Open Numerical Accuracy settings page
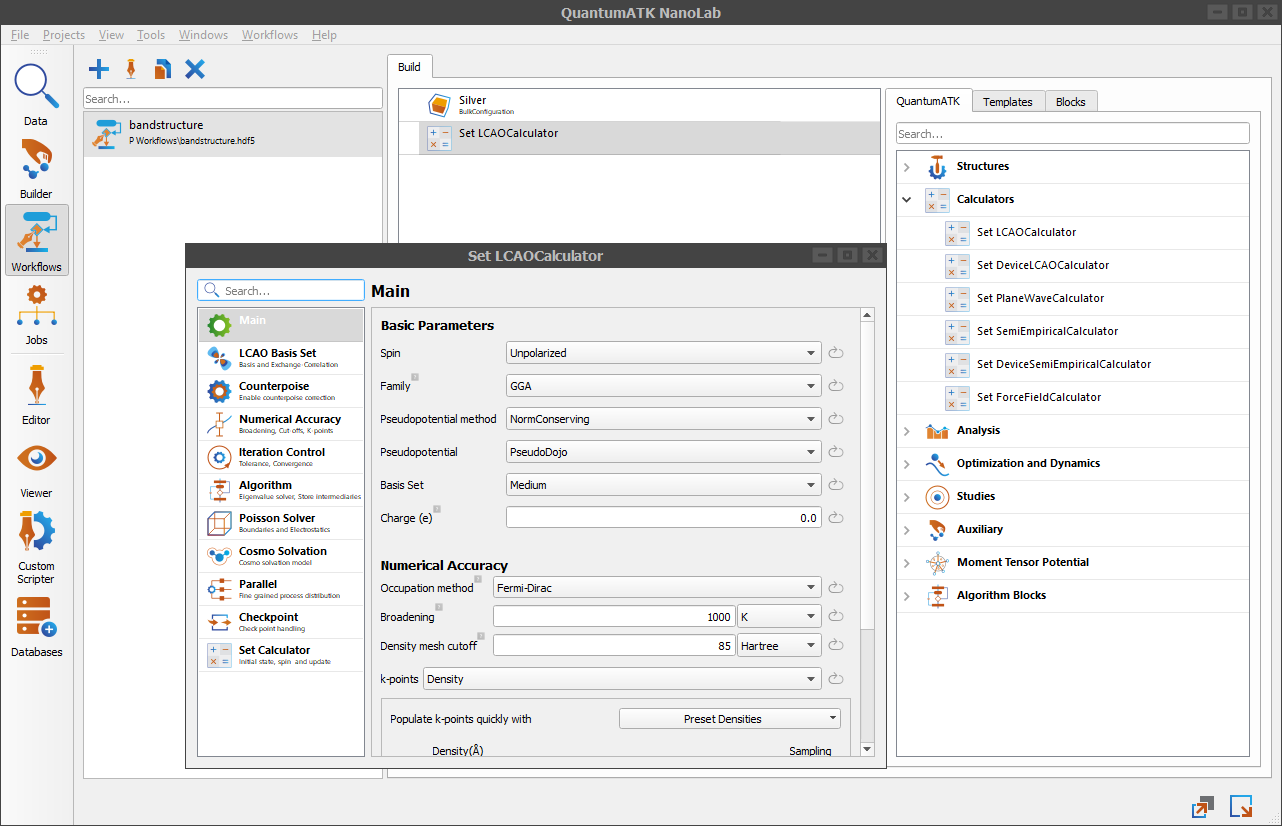 coord(281,424)
